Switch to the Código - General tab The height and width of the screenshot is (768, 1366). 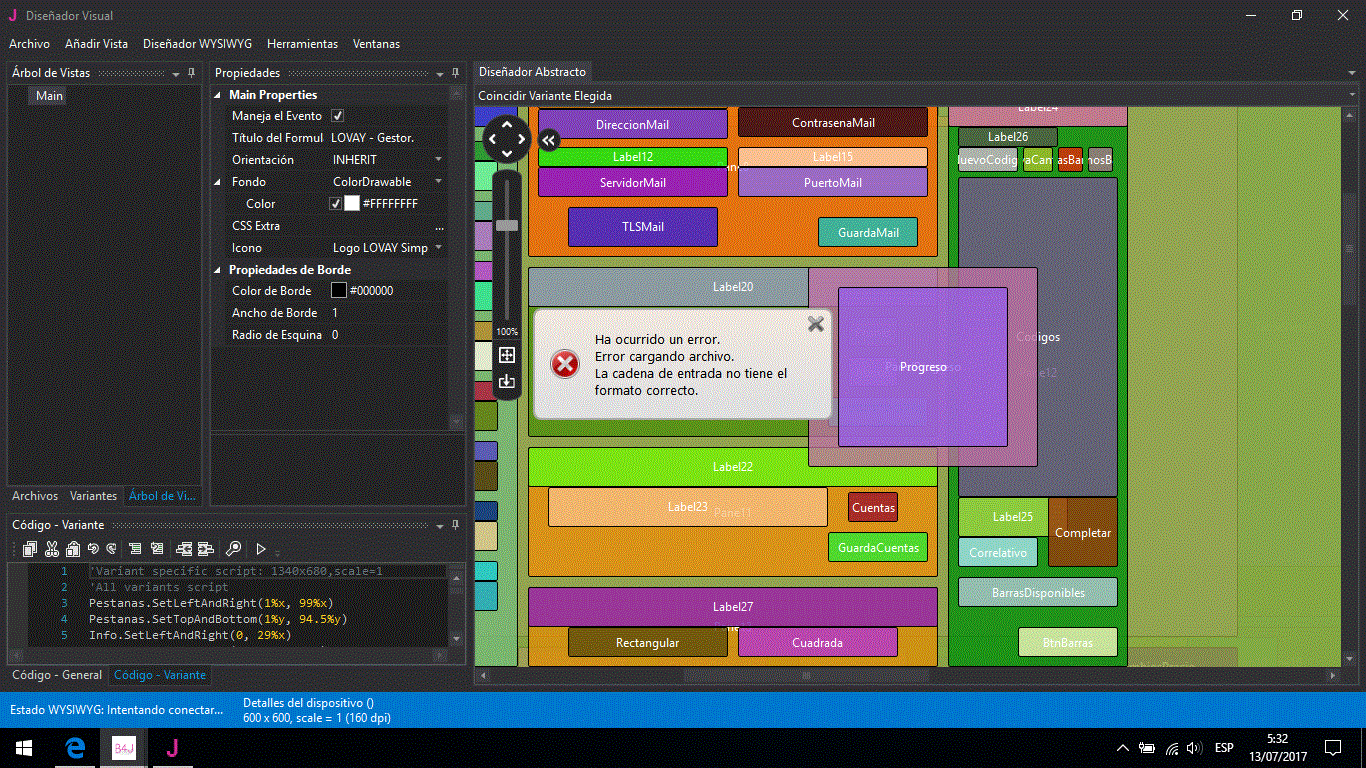pyautogui.click(x=56, y=675)
